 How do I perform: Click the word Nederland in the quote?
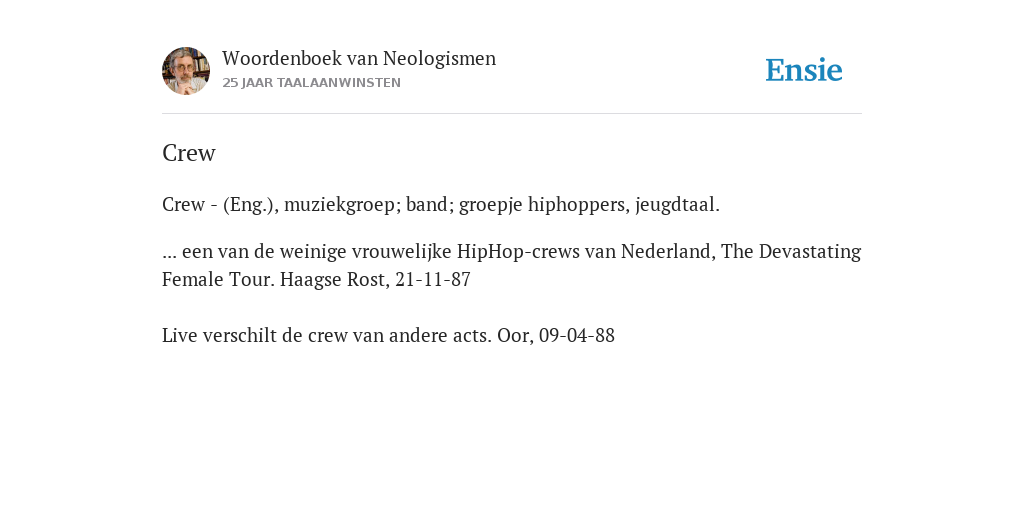(x=667, y=251)
